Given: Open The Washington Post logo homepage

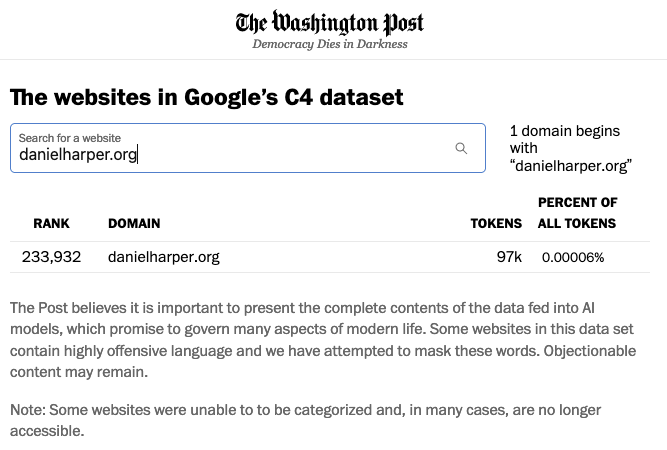Looking at the screenshot, I should 329,23.
